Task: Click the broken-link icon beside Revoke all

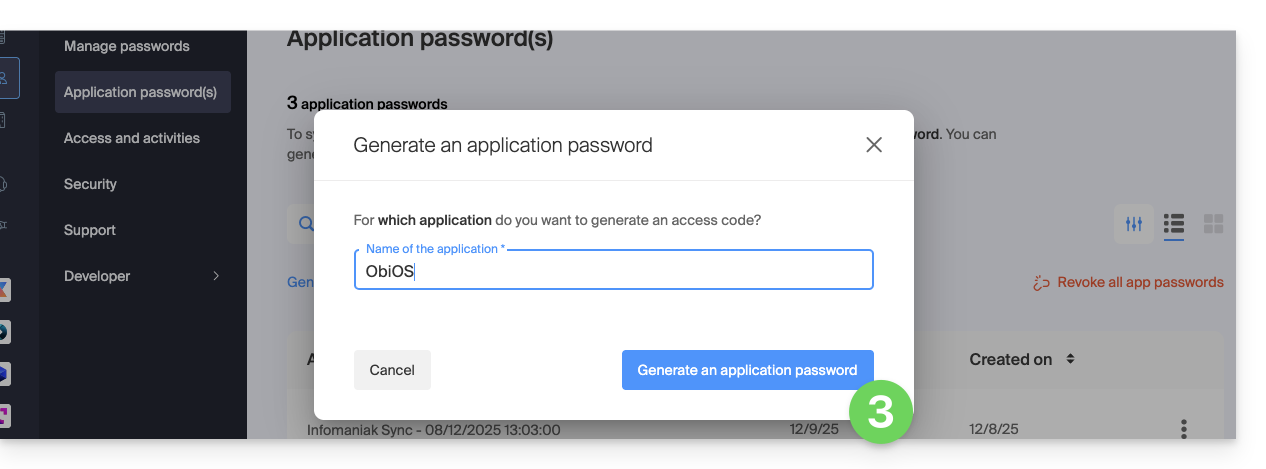Action: pos(1041,283)
